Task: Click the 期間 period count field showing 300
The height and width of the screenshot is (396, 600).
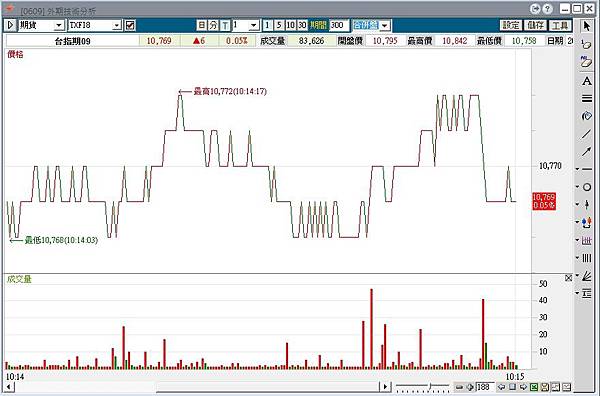Action: click(x=339, y=25)
